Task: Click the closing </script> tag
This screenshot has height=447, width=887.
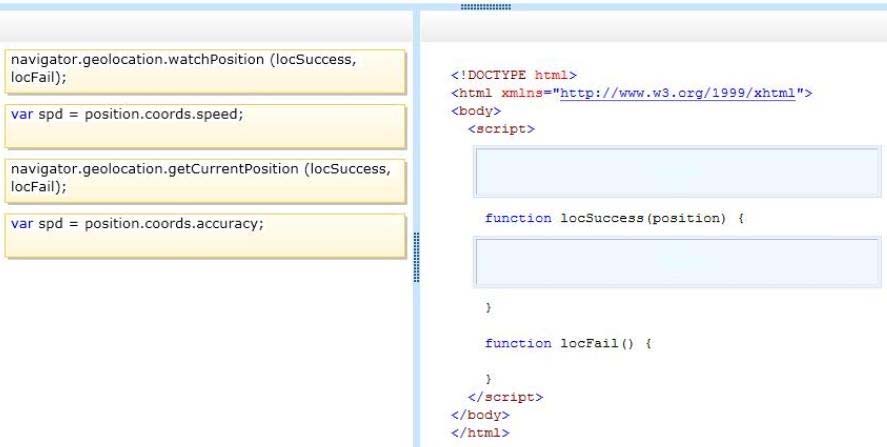Action: point(505,397)
